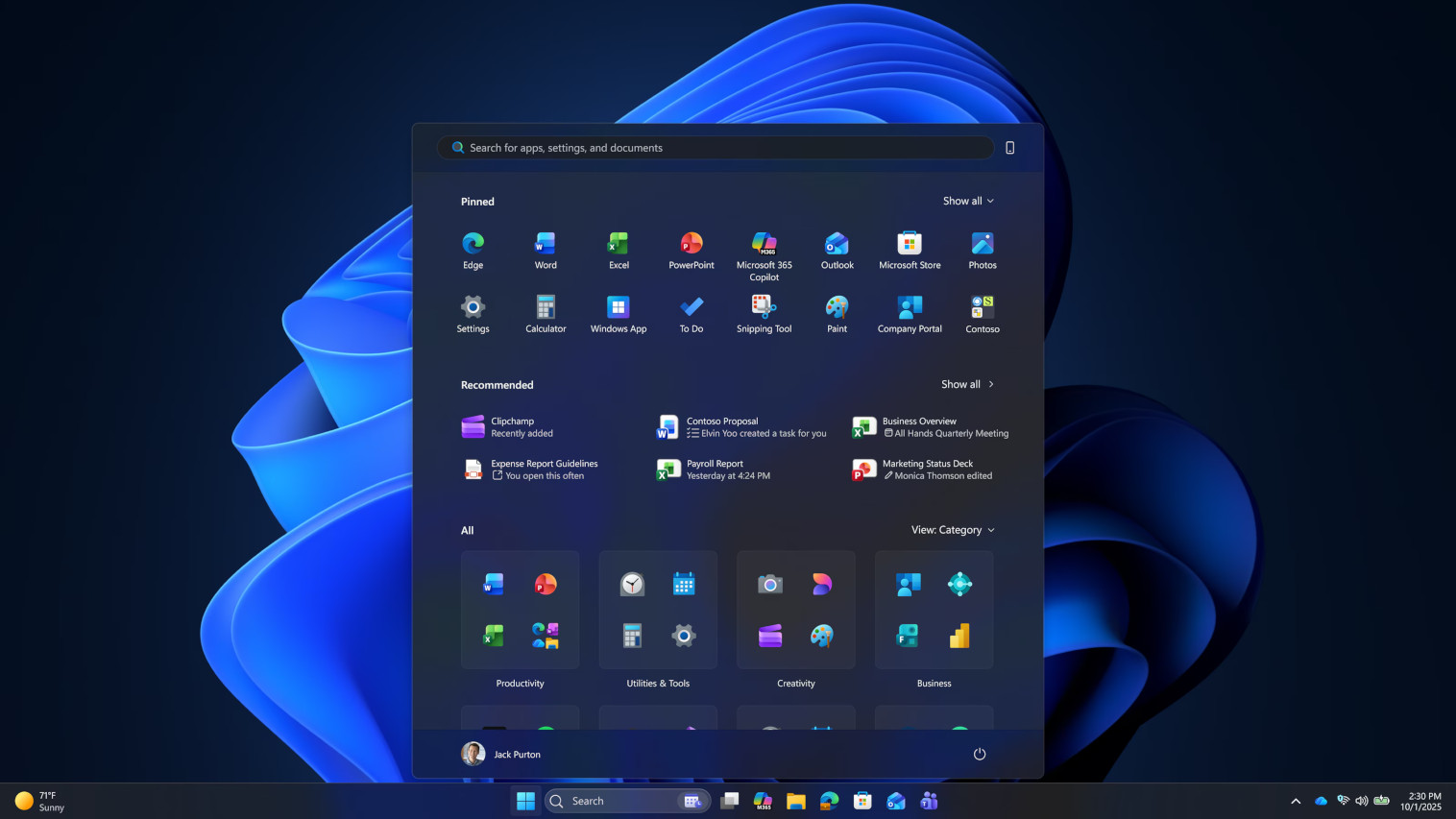Viewport: 1456px width, 819px height.
Task: Open the pinned Microsoft 365 Copilot app
Action: [x=764, y=255]
